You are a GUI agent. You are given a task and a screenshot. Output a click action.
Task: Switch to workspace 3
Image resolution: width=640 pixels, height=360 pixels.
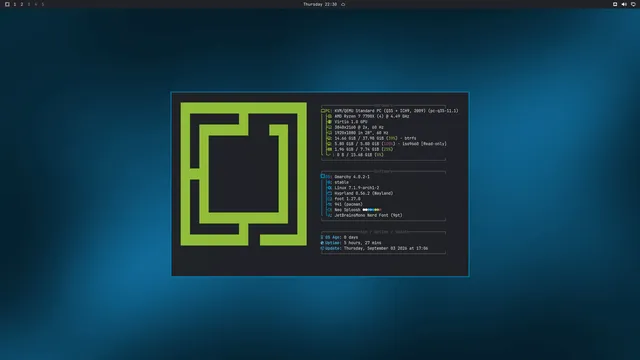tap(29, 4)
